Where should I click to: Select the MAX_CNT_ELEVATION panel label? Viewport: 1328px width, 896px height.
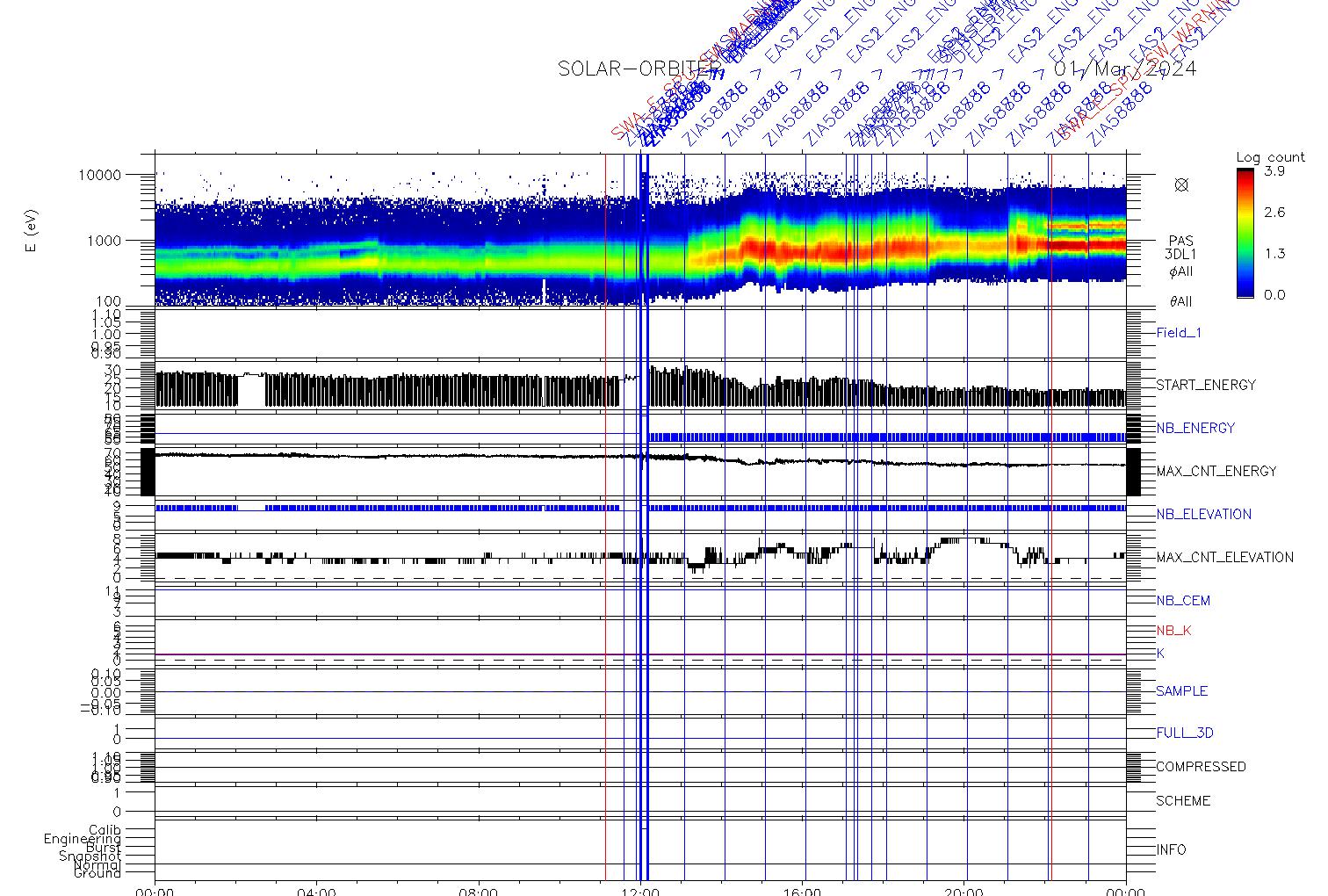[x=1224, y=557]
